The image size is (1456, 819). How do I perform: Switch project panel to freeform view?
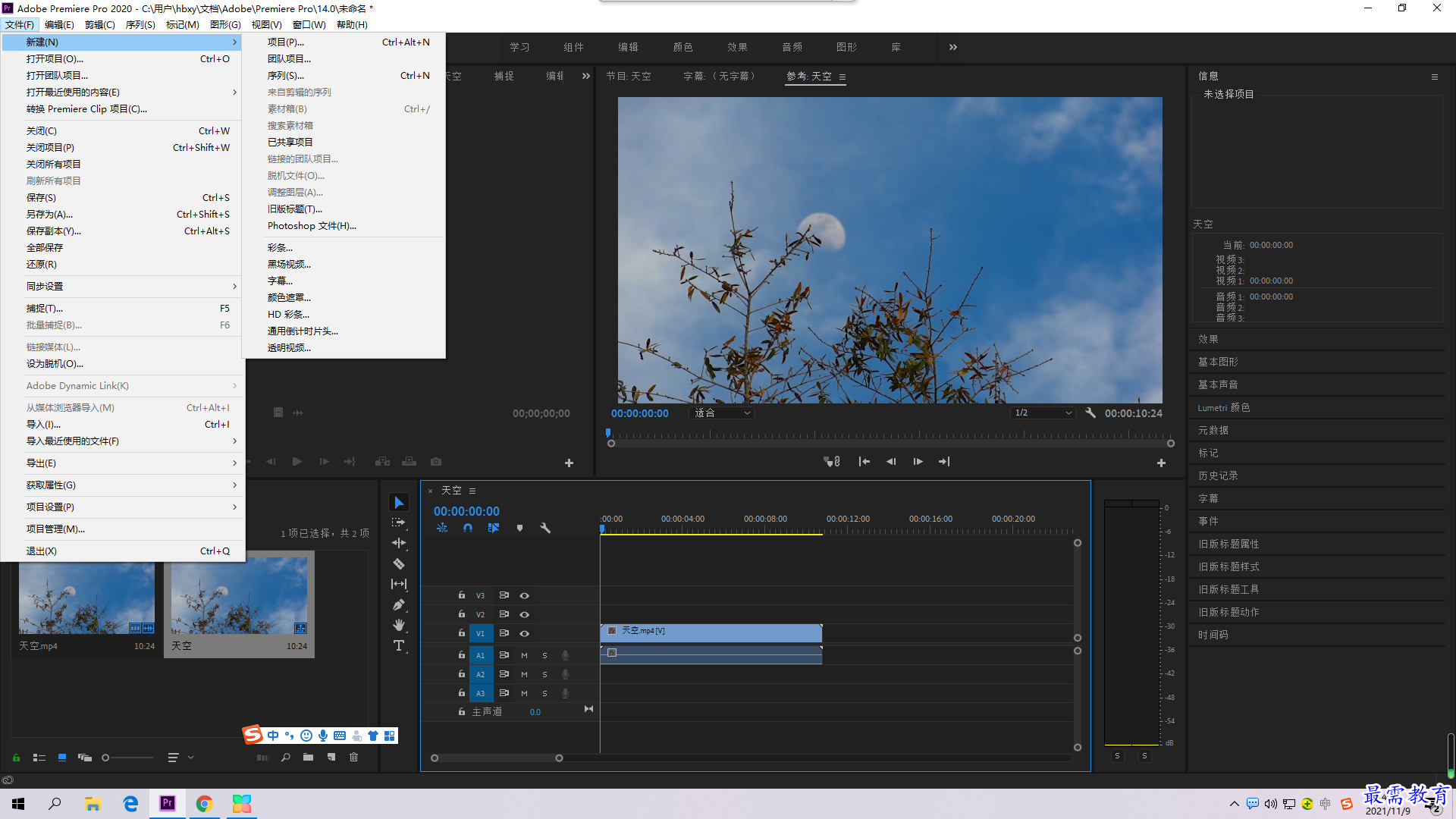85,757
